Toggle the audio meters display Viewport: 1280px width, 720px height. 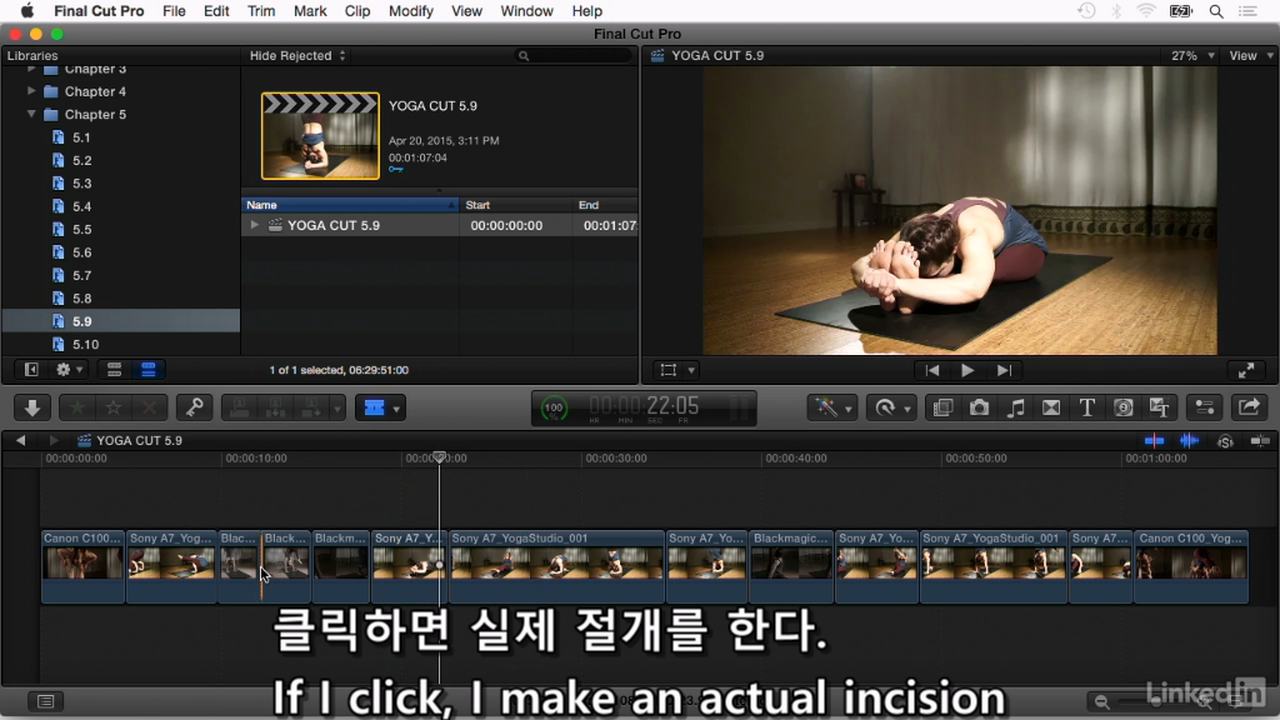pos(739,408)
